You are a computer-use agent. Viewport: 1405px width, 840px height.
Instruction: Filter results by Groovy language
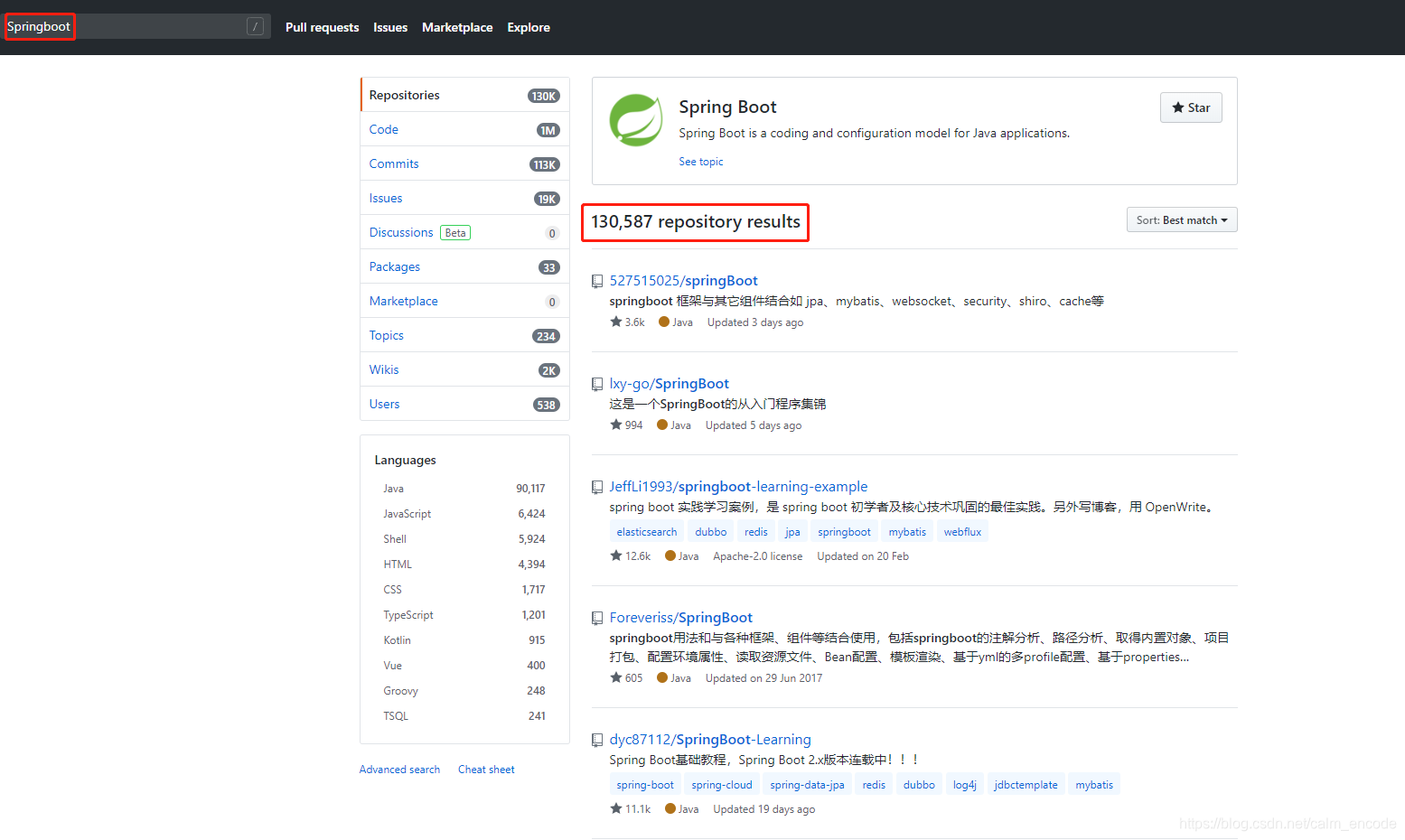point(464,691)
